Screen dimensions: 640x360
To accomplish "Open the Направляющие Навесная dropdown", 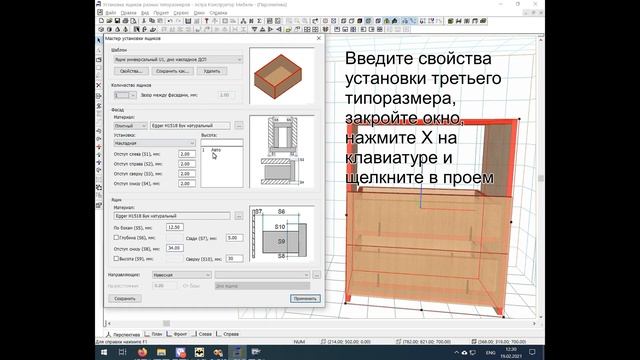I will (182, 275).
